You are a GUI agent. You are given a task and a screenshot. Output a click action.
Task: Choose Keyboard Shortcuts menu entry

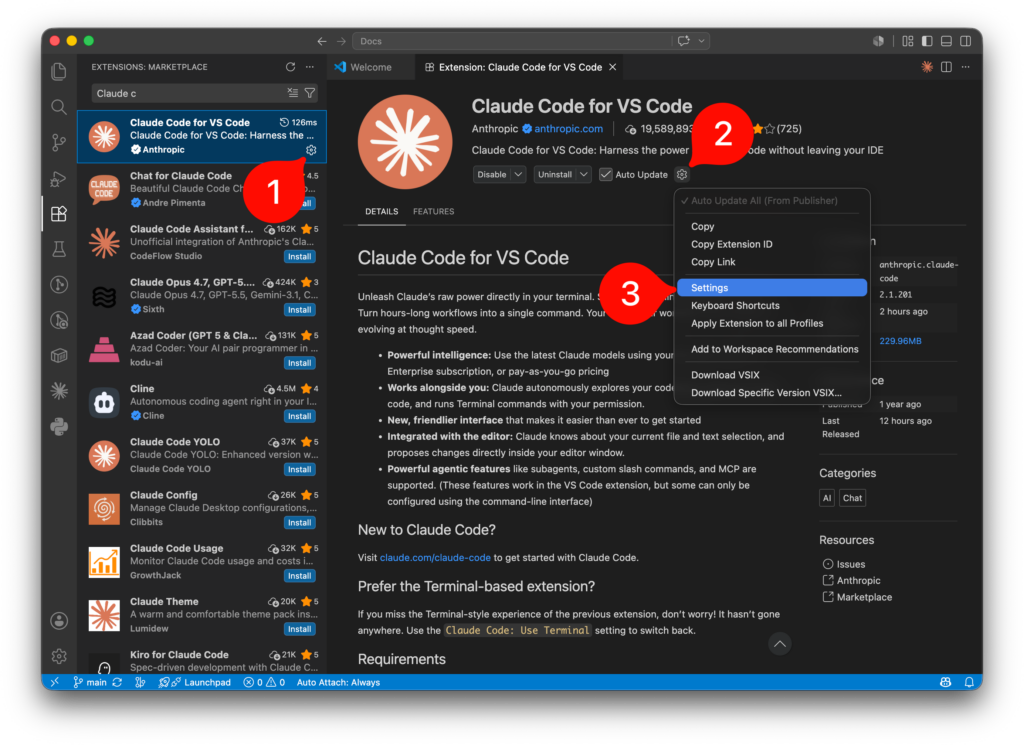[x=772, y=306]
